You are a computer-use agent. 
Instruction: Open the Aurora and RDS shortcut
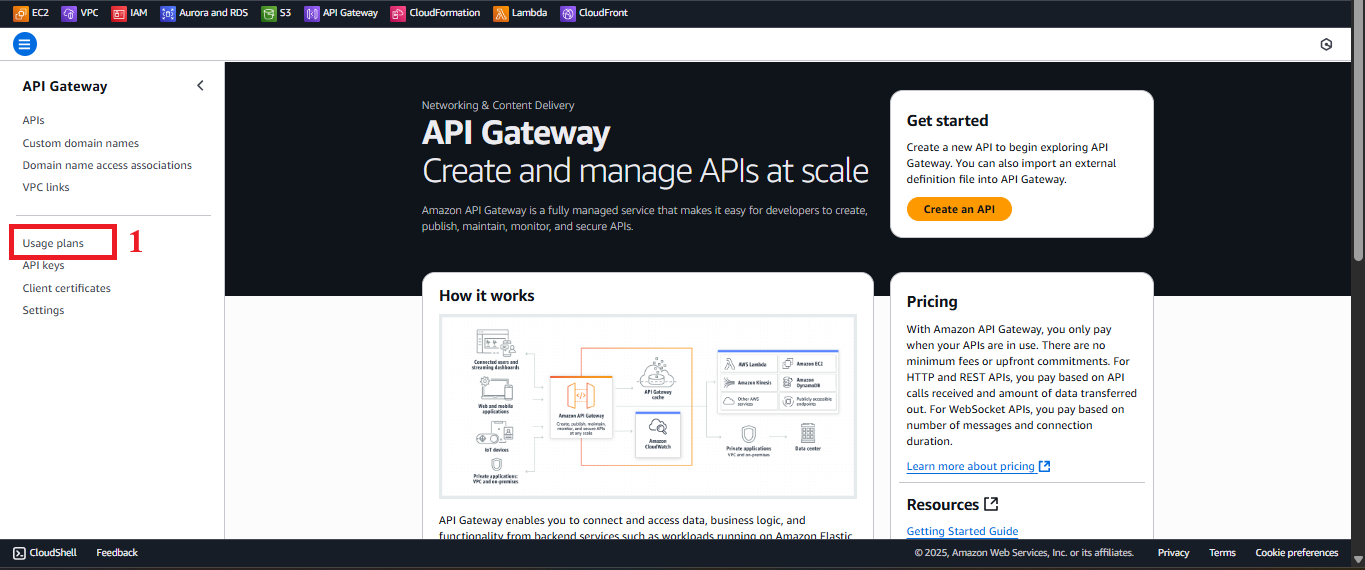tap(203, 13)
